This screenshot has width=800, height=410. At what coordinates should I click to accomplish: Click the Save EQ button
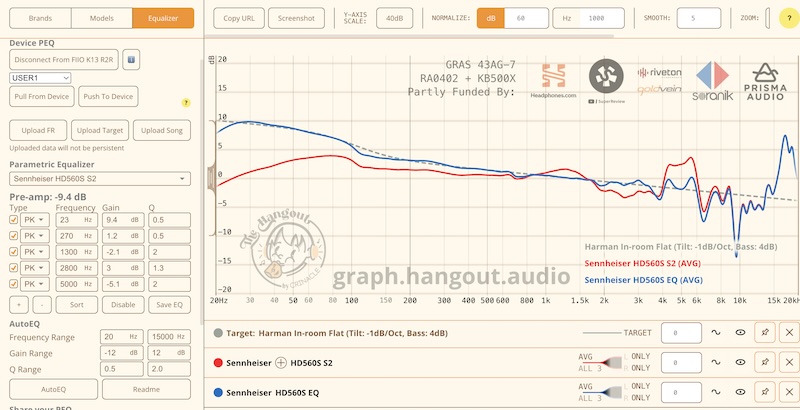tap(169, 304)
